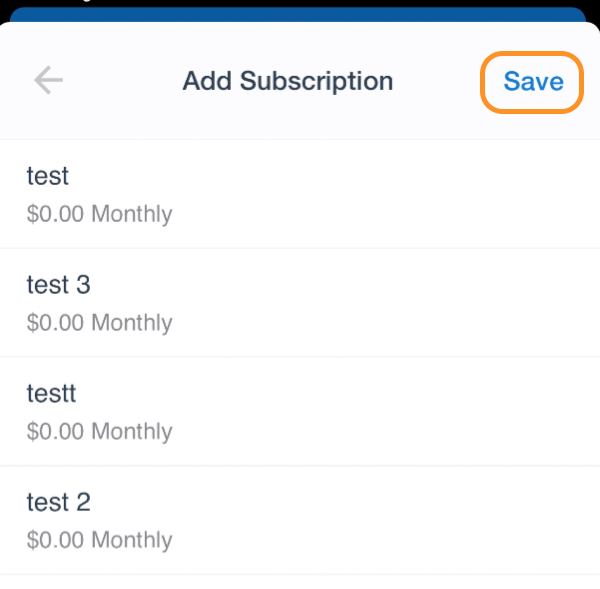Click empty space in the "test 3" row
Screen dimensions: 600x589
383,303
